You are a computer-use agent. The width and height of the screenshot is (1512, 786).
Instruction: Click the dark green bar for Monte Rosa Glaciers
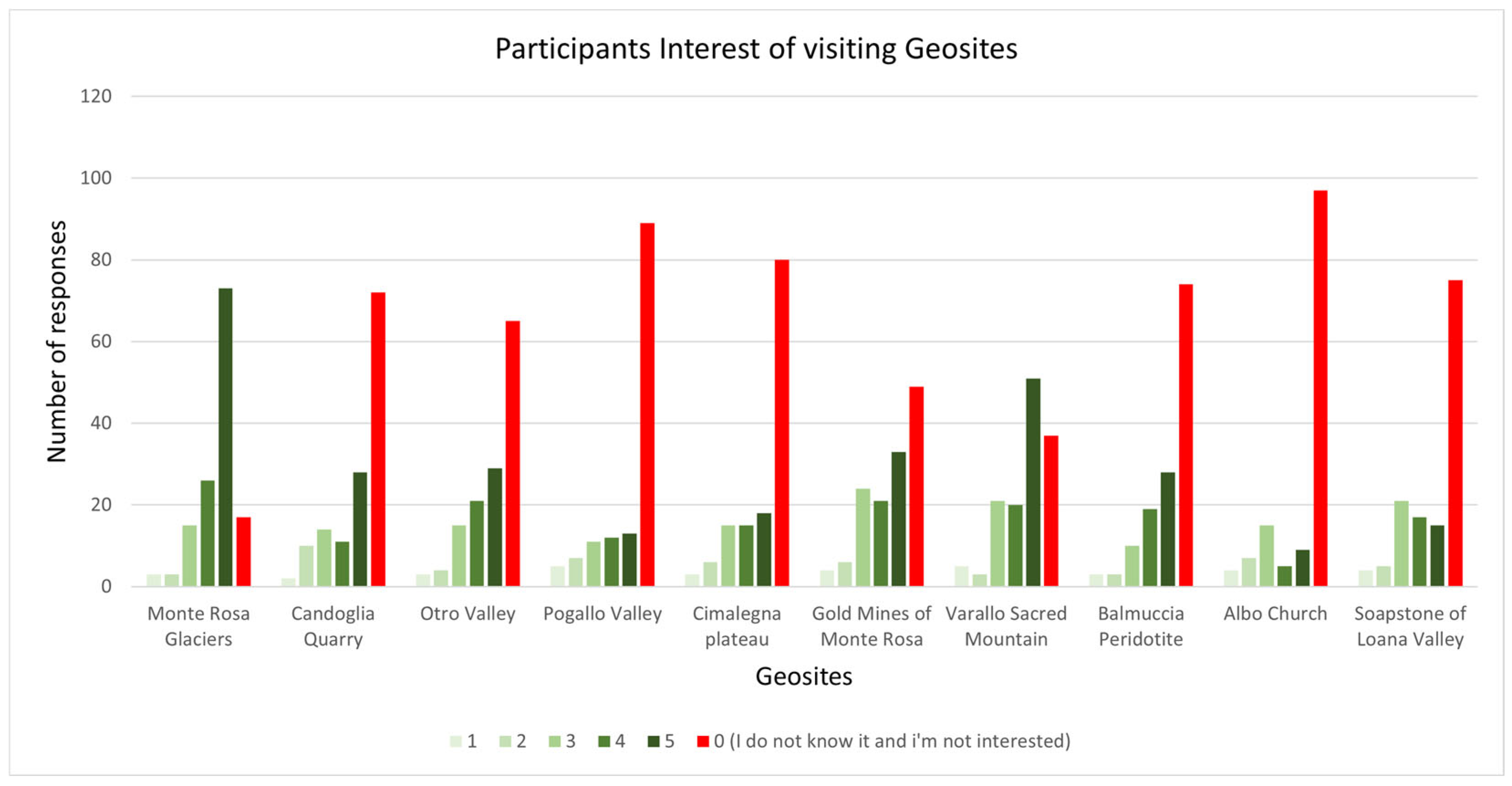pos(225,437)
